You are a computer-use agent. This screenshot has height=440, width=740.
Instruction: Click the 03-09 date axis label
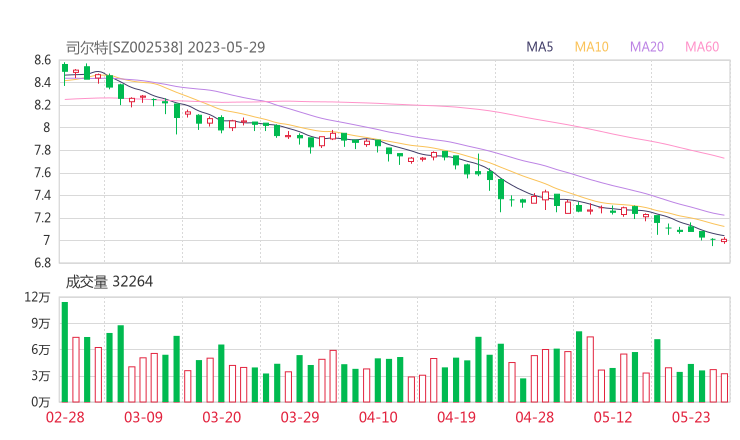[143, 417]
